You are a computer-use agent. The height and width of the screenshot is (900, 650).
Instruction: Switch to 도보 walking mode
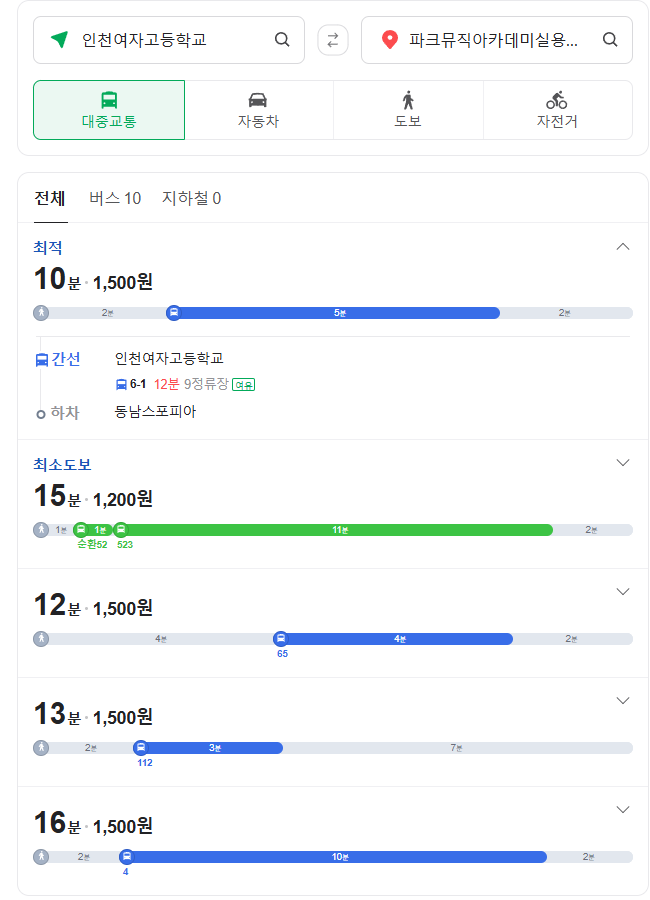coord(408,110)
